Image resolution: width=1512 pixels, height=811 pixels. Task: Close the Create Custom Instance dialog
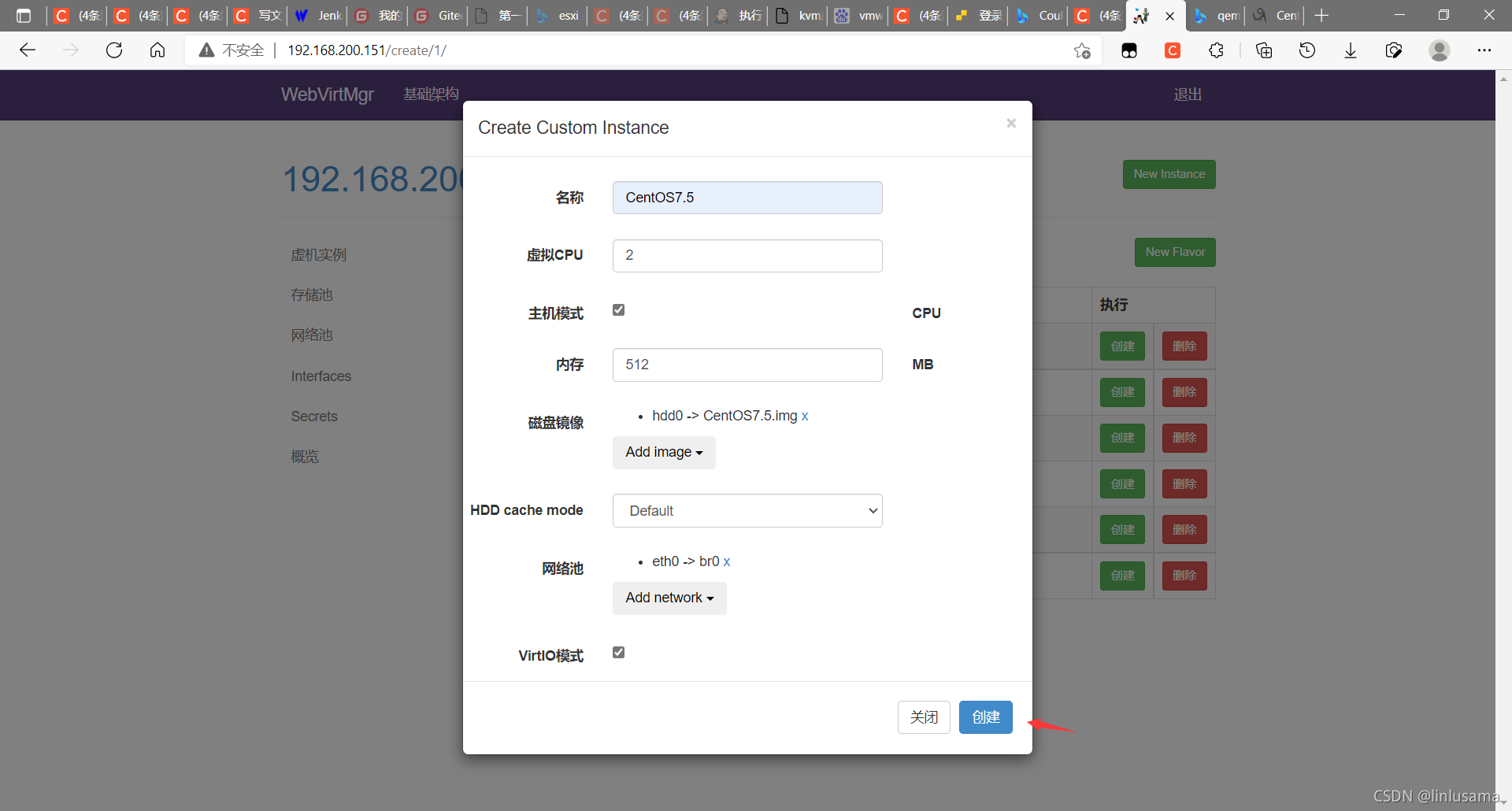tap(1011, 123)
